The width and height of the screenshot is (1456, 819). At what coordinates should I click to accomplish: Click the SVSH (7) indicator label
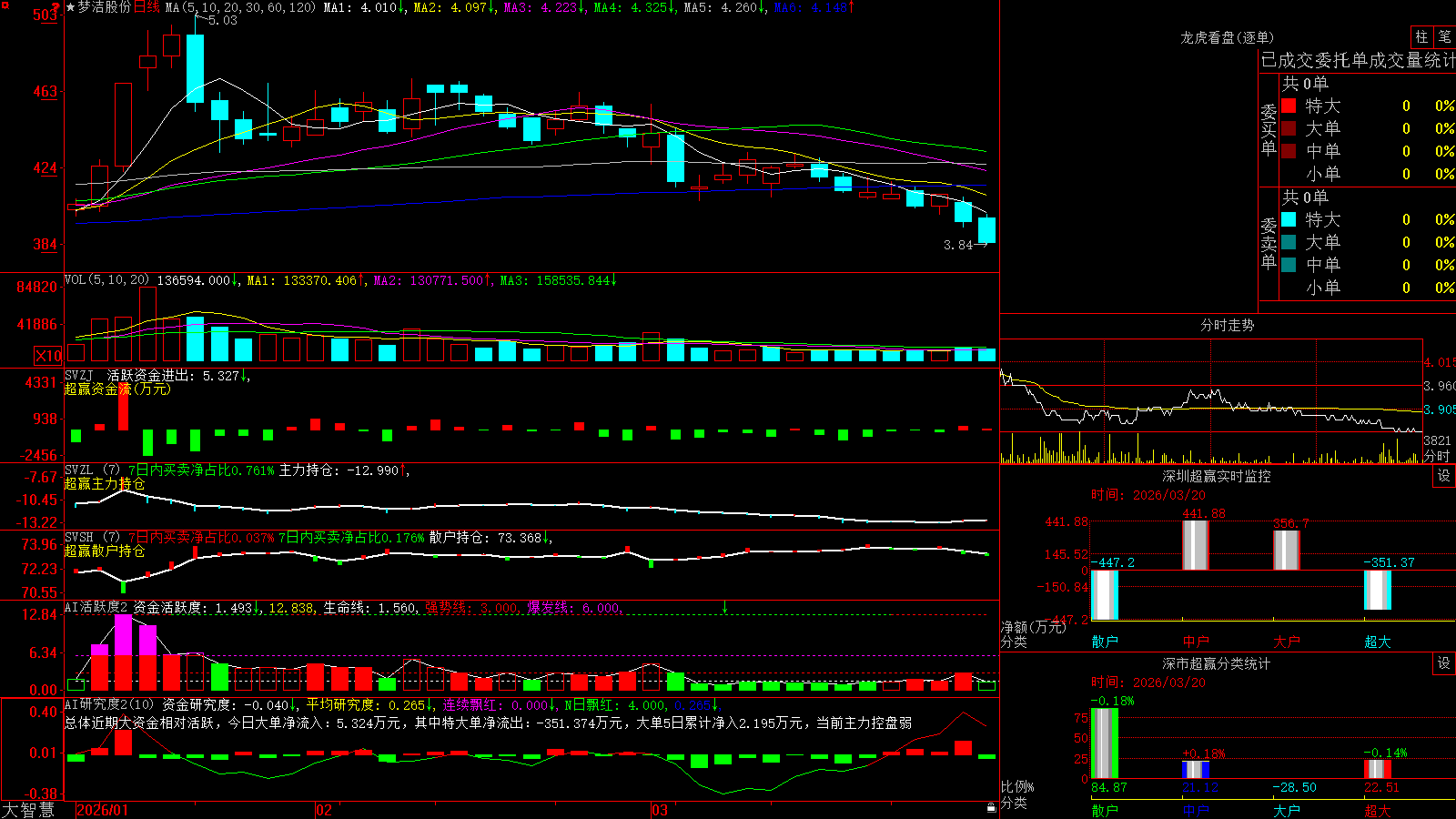click(x=93, y=538)
